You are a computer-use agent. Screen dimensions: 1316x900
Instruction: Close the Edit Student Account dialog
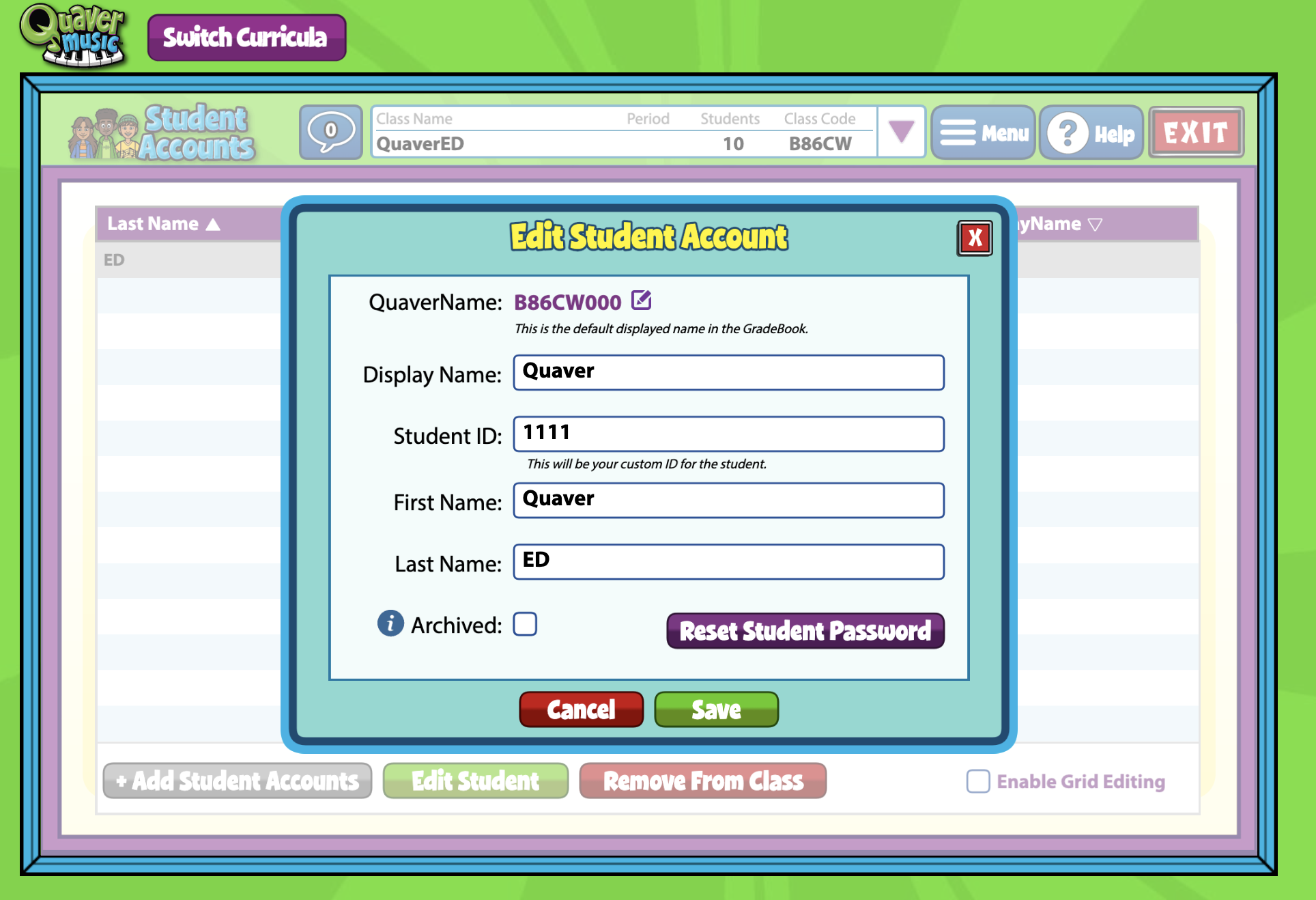coord(975,238)
